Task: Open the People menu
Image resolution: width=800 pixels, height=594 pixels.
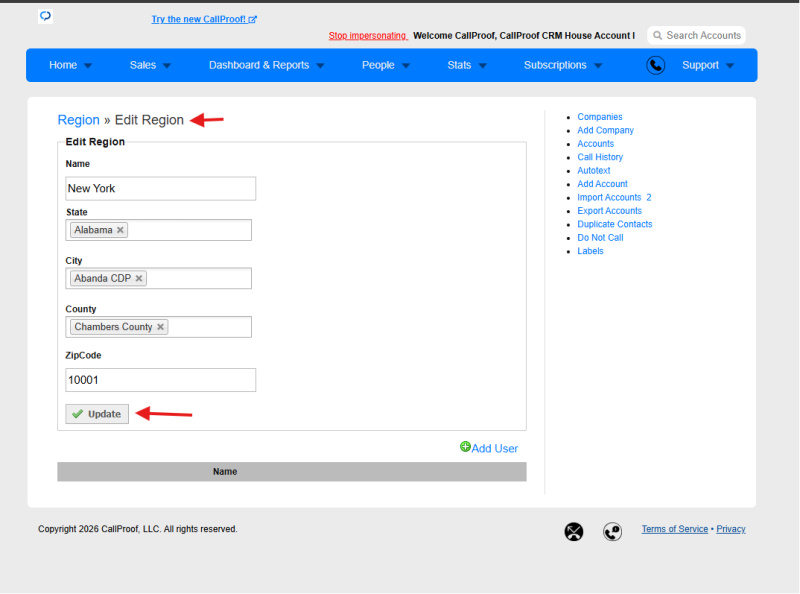Action: click(378, 65)
